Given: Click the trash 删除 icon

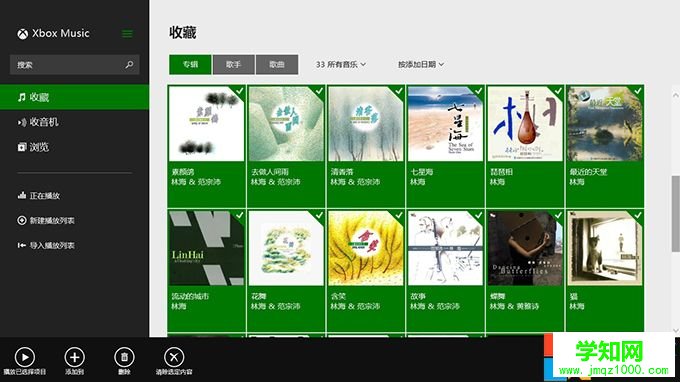Looking at the screenshot, I should [124, 357].
